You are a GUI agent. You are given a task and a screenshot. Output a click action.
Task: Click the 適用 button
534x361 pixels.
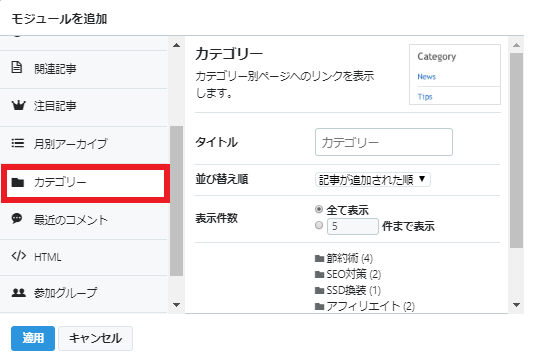(33, 338)
